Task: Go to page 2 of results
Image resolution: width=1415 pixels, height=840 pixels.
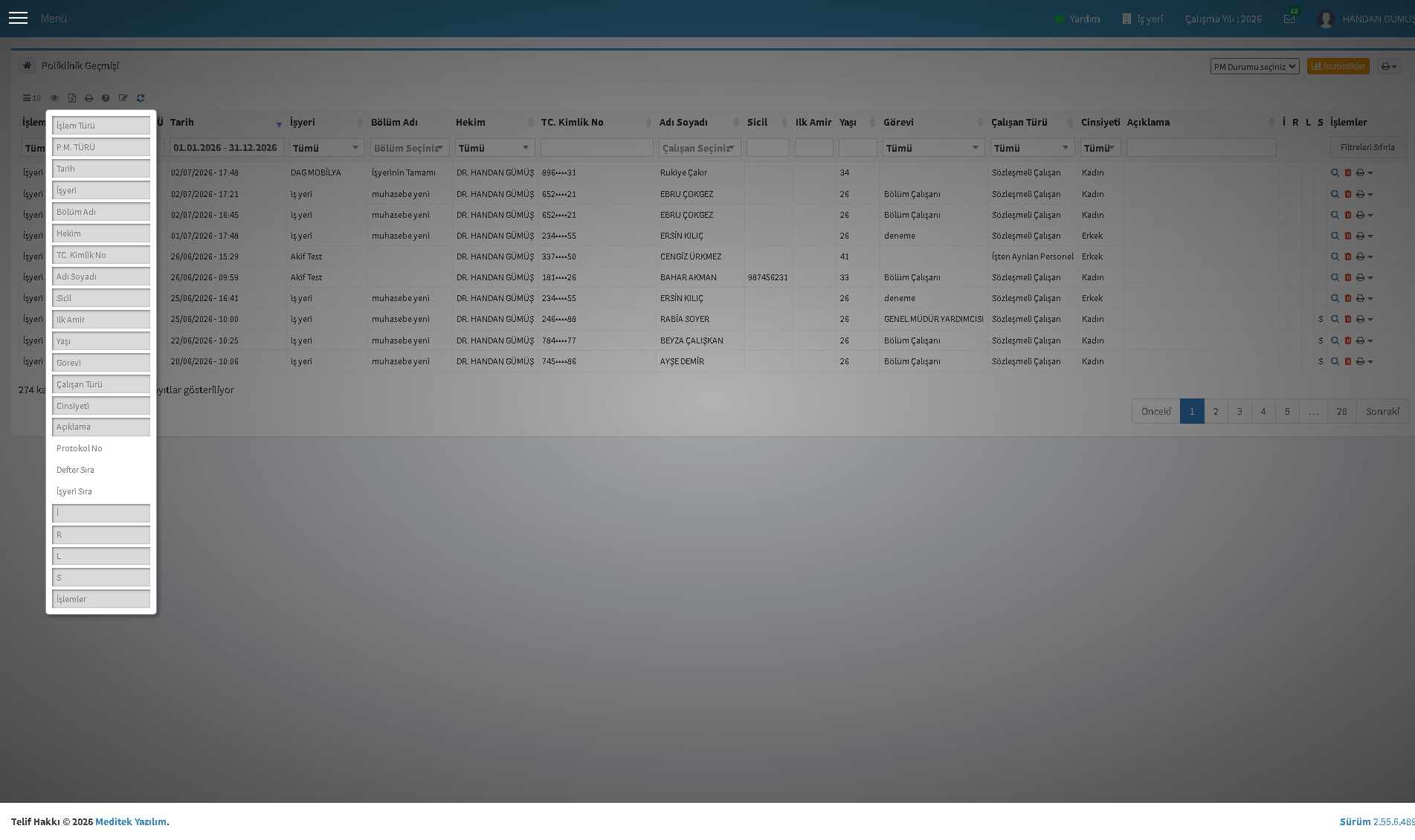Action: tap(1216, 411)
